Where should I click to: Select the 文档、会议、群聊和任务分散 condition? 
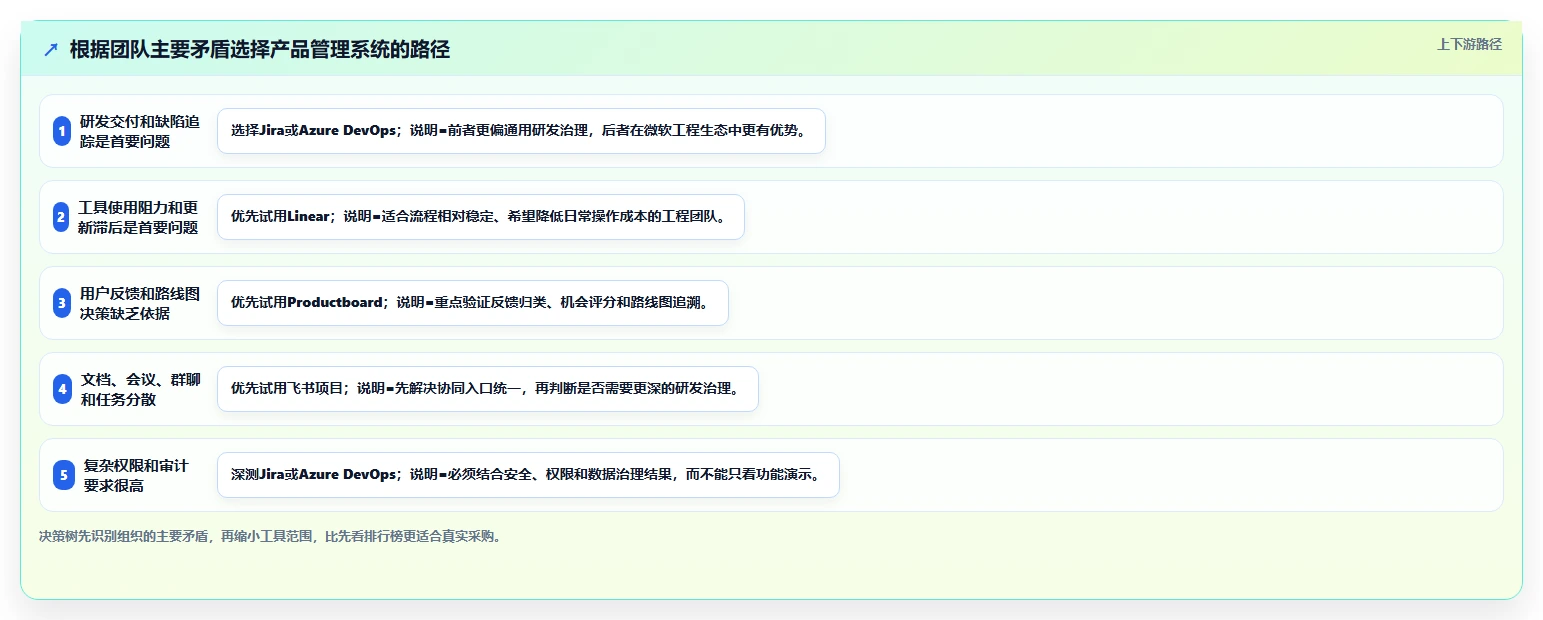[x=141, y=389]
